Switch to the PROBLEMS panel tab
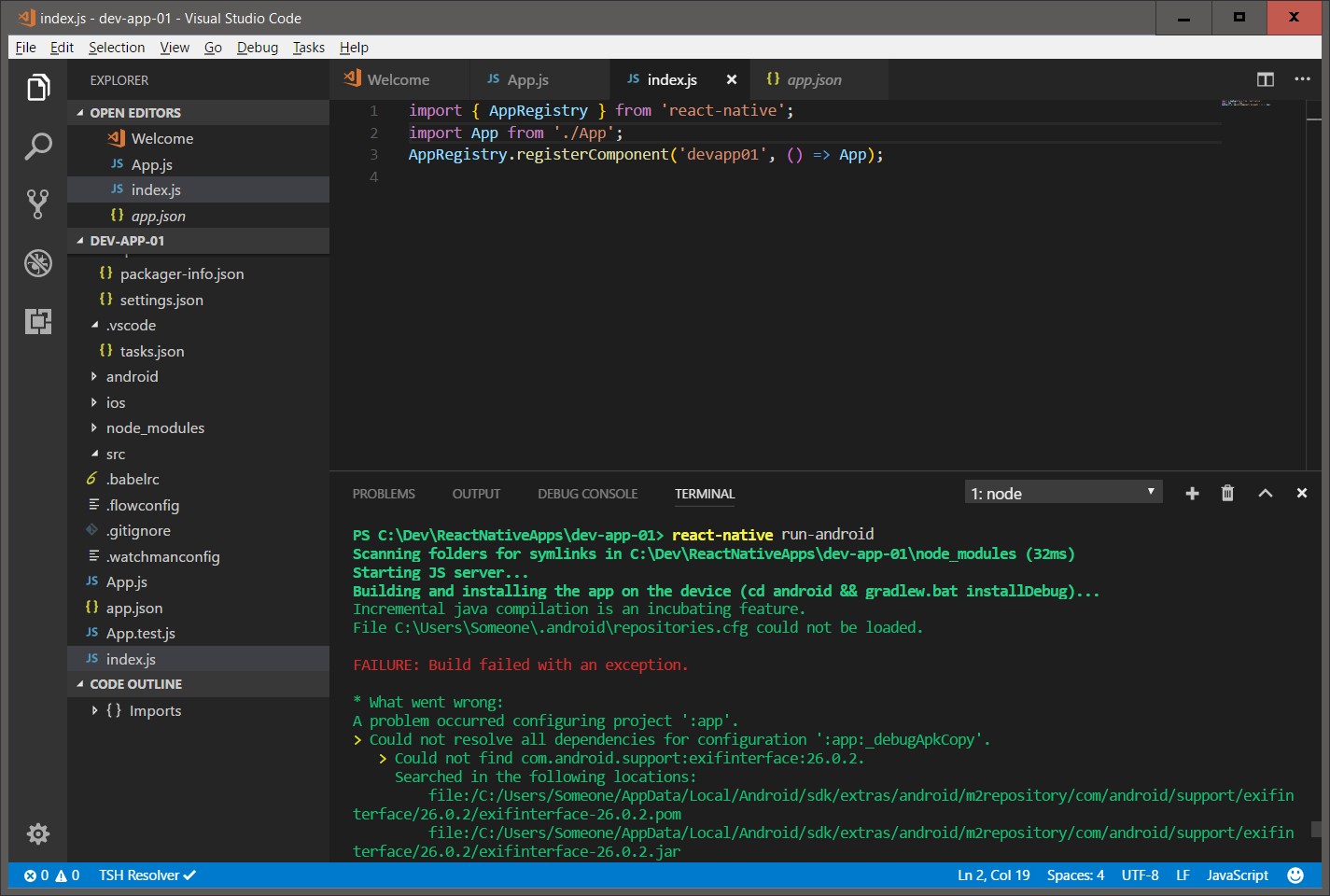The height and width of the screenshot is (896, 1330). pyautogui.click(x=384, y=494)
